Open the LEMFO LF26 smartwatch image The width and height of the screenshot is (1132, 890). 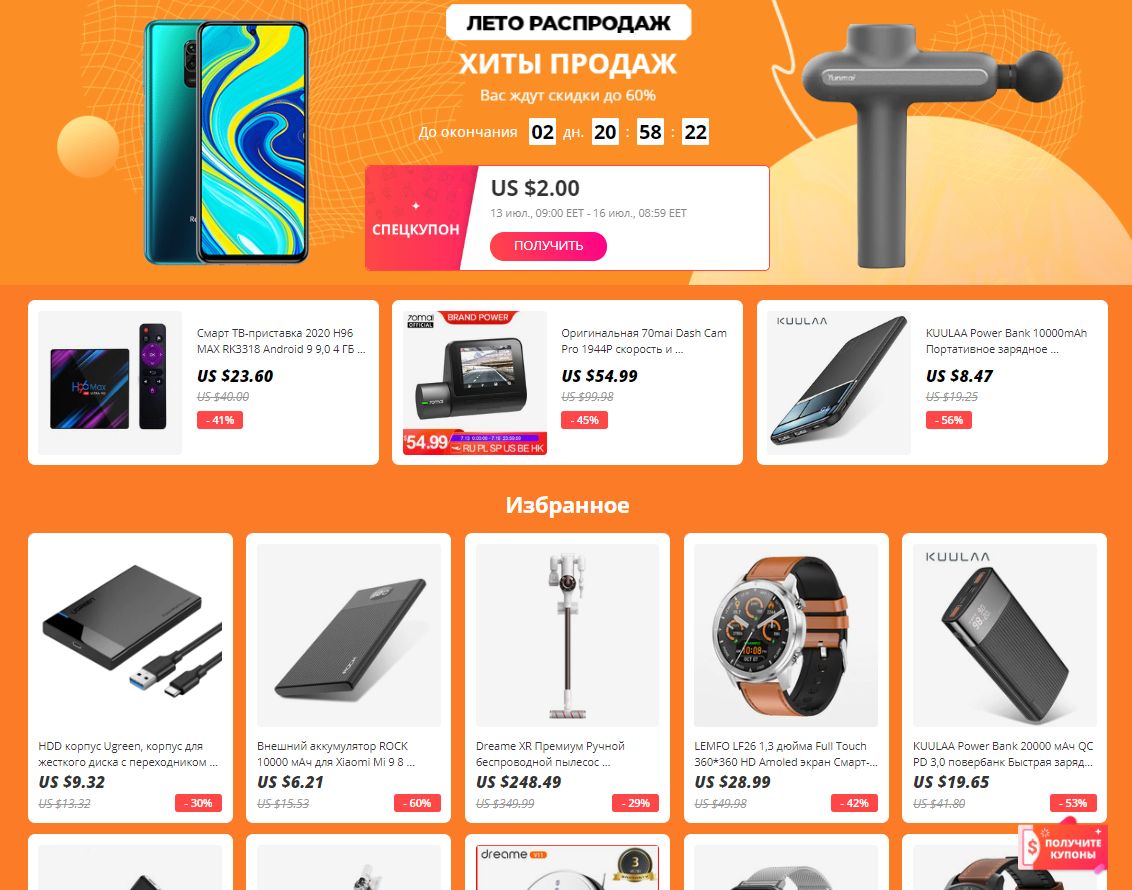point(785,635)
